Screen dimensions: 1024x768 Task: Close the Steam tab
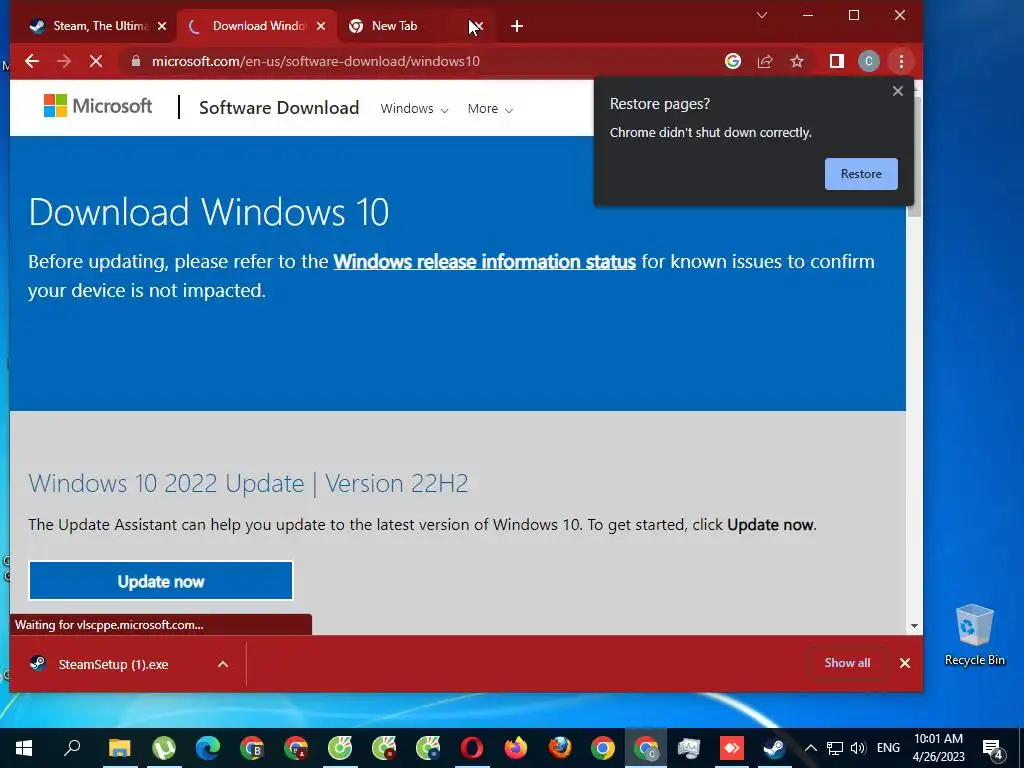point(162,26)
